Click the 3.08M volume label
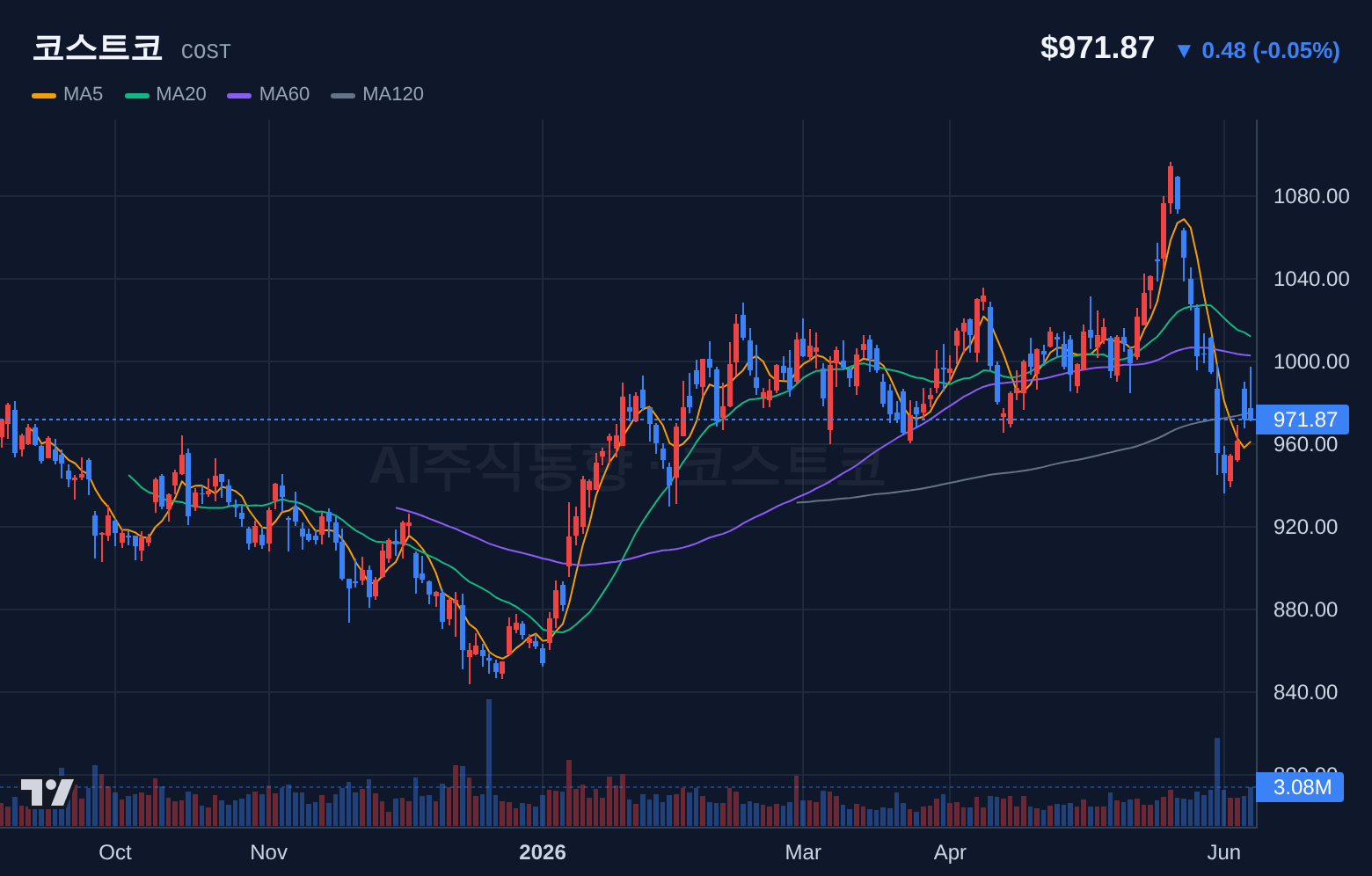Screen dimensions: 1372x876 tap(1301, 787)
